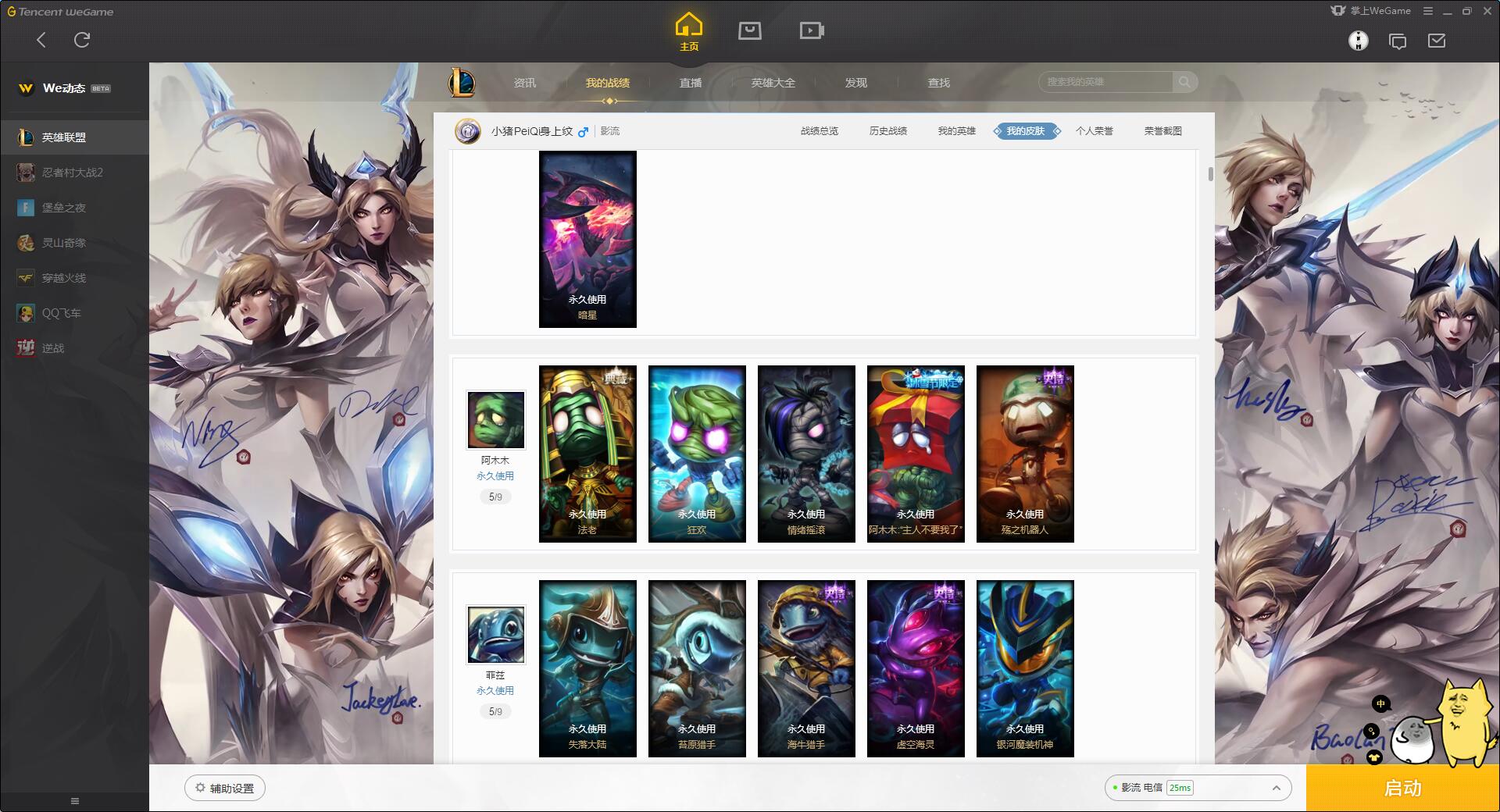Switch to the 资讯 tab
The height and width of the screenshot is (812, 1500).
pyautogui.click(x=525, y=83)
